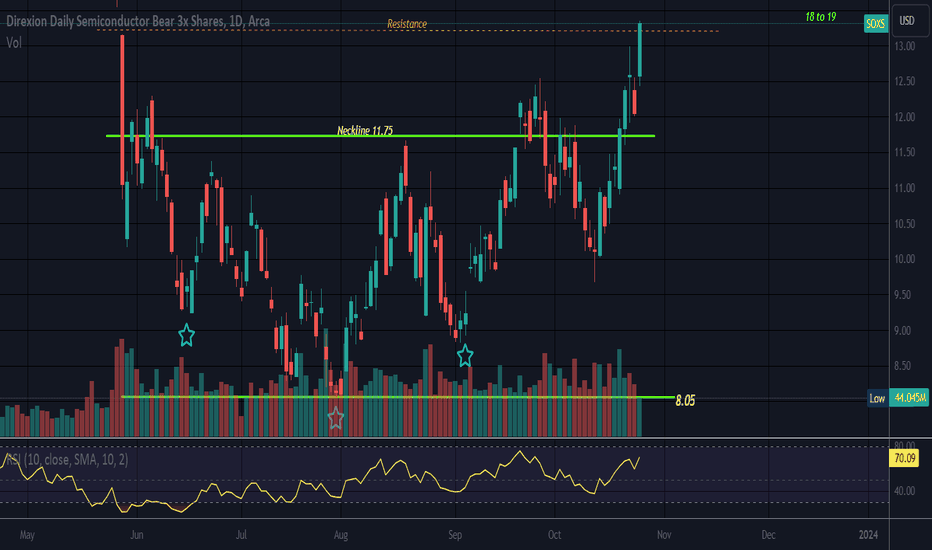Click the 10.00 price axis label
Image resolution: width=932 pixels, height=550 pixels.
905,259
